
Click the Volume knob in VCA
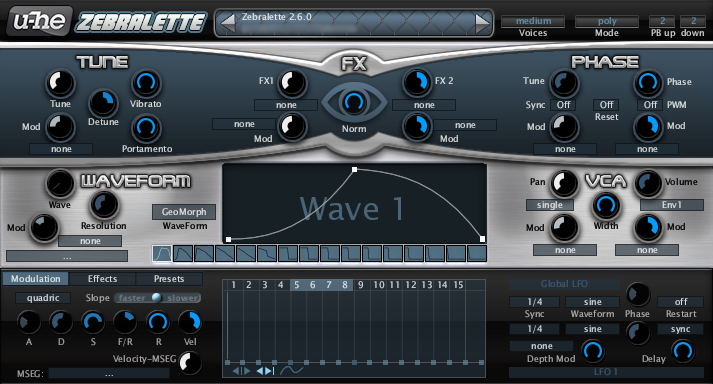648,183
